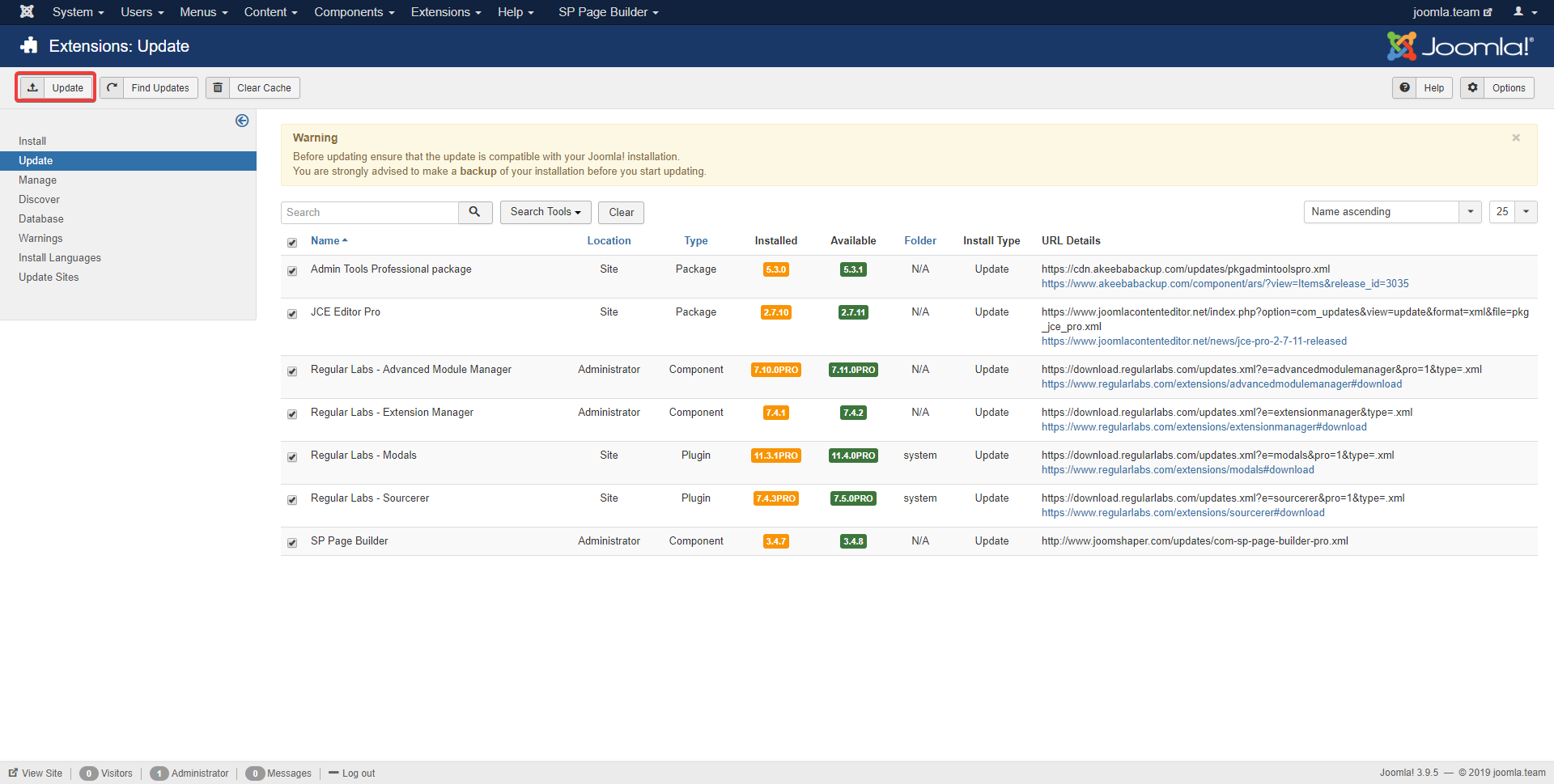Expand the list limit 25 dropdown

1512,212
